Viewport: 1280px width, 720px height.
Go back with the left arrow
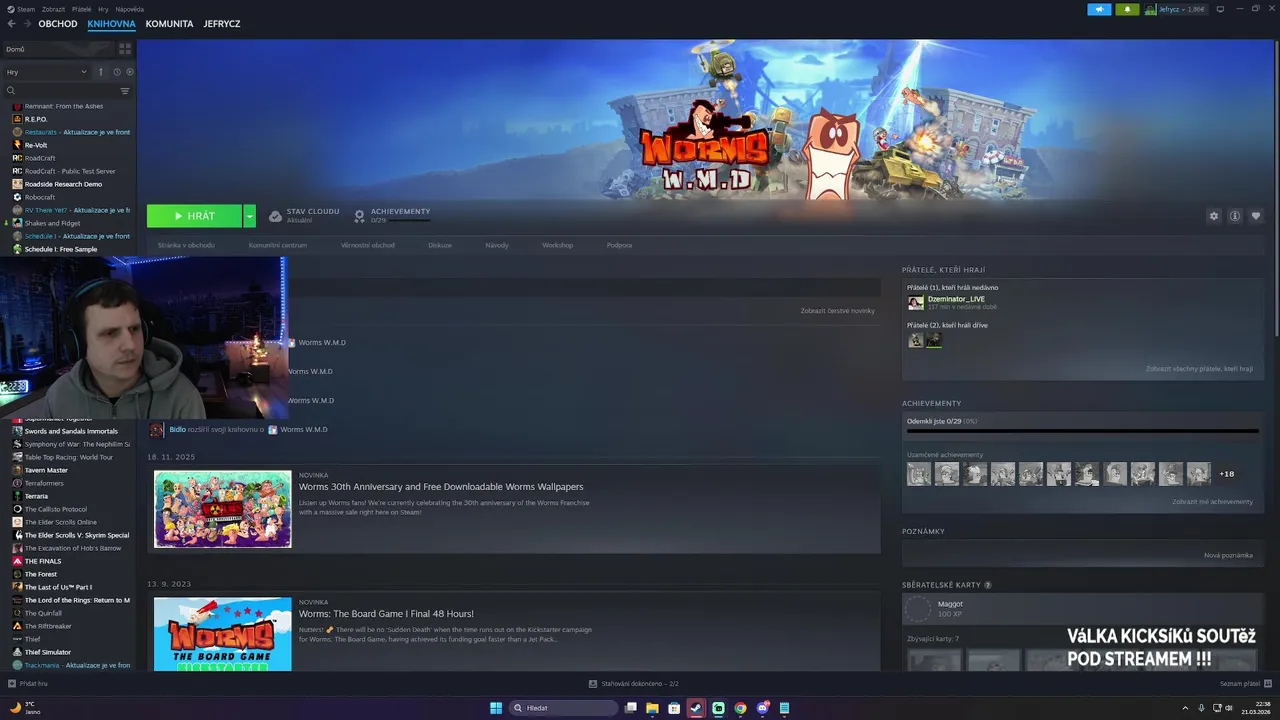click(12, 23)
